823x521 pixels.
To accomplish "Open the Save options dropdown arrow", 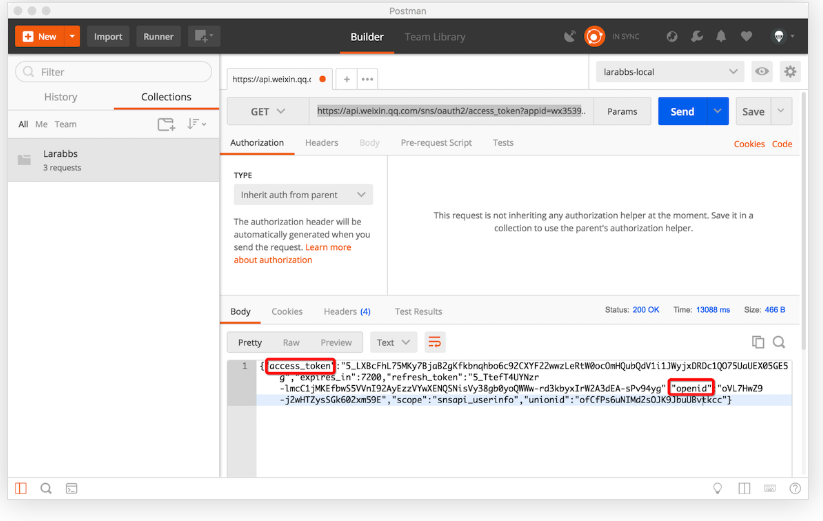I will [781, 111].
